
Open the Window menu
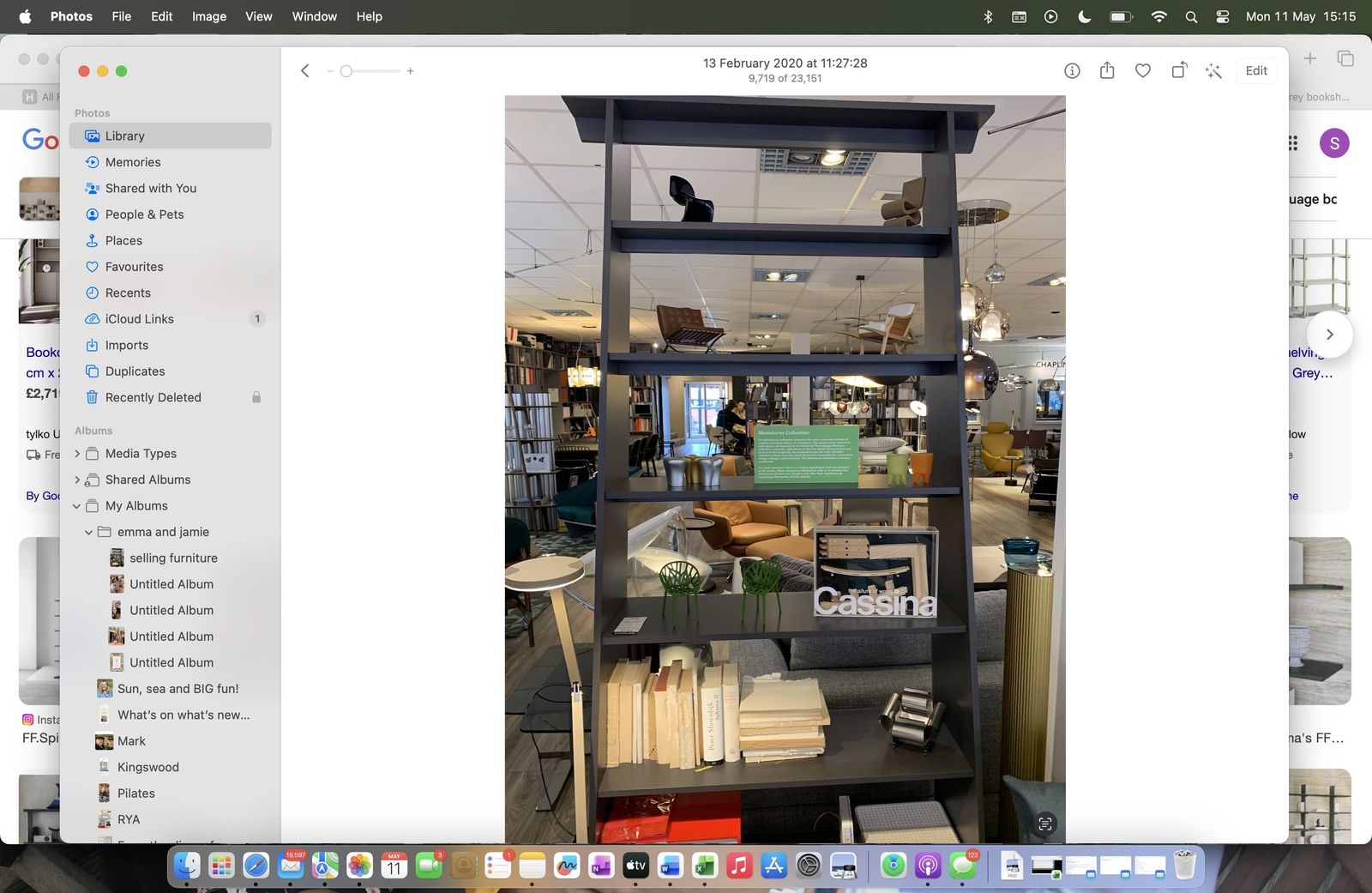315,16
